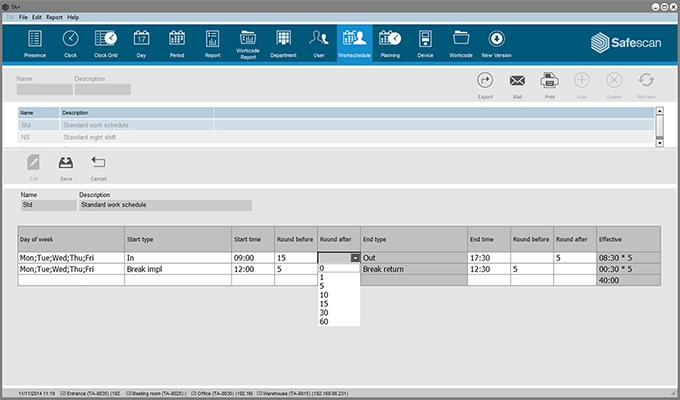Save the work schedule changes

(x=66, y=164)
